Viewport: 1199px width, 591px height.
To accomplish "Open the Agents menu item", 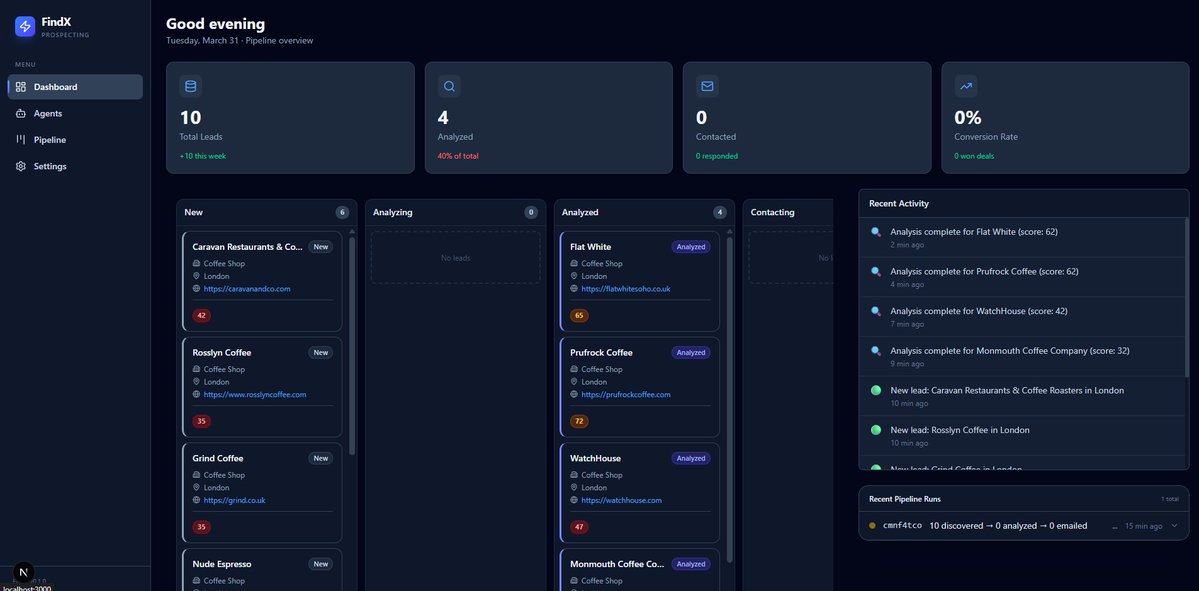I will pyautogui.click(x=75, y=113).
